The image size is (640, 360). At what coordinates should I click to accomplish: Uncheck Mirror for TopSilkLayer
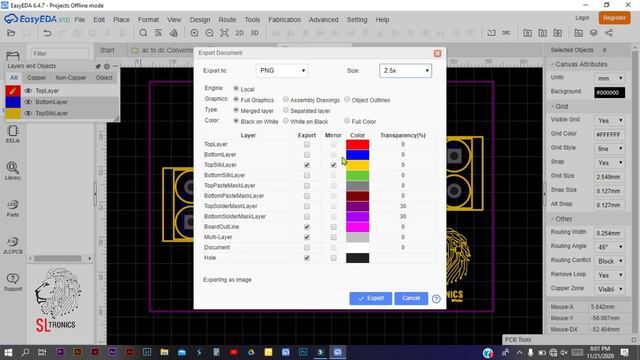tap(333, 165)
